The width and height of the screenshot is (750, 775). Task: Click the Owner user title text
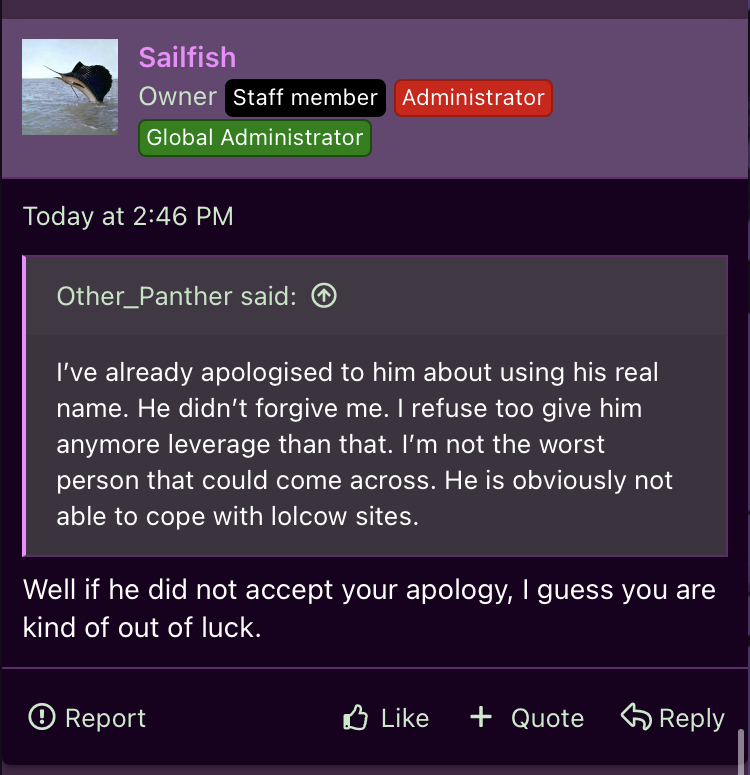[177, 97]
